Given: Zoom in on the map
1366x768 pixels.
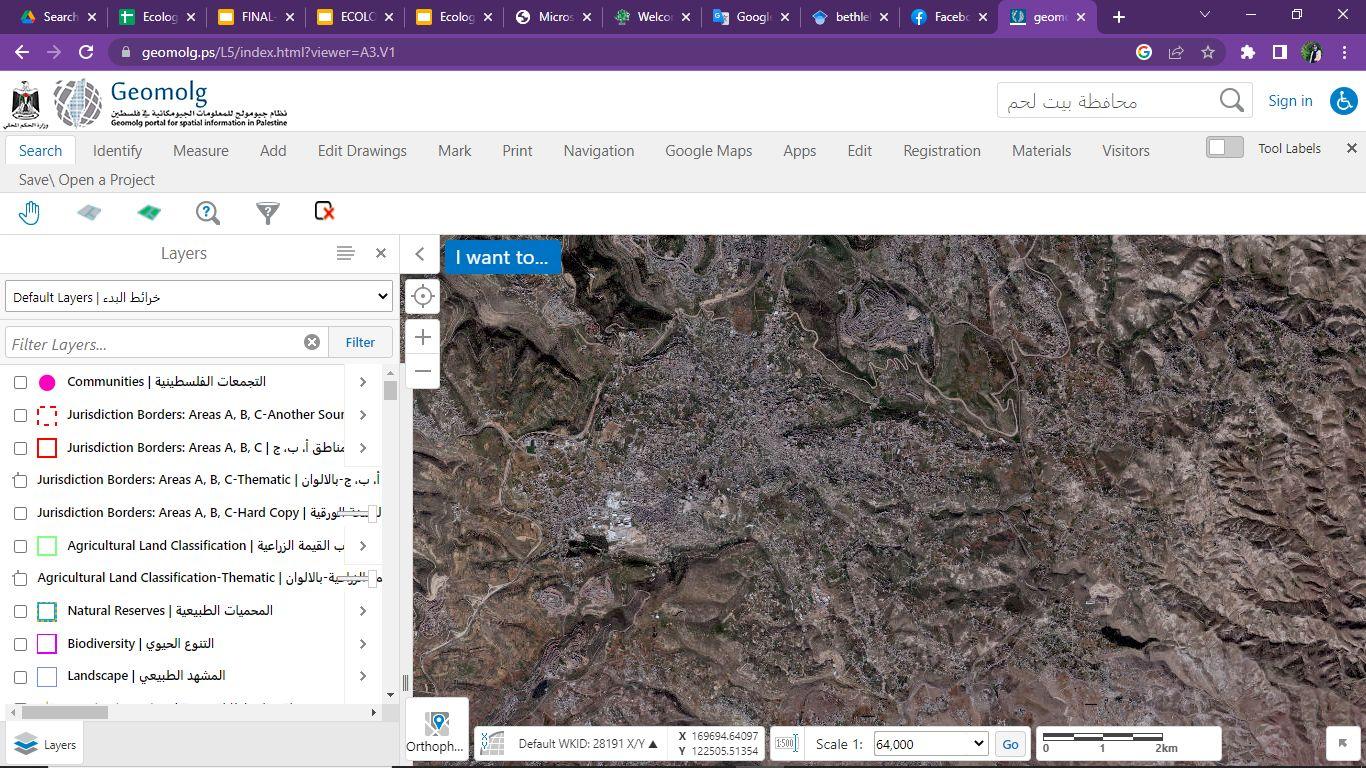Looking at the screenshot, I should [x=423, y=337].
